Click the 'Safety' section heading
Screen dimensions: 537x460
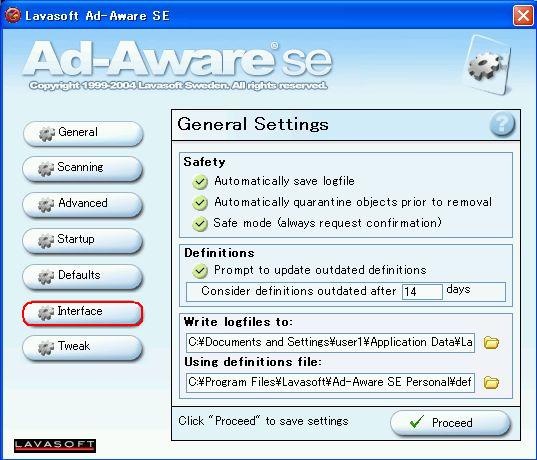204,162
